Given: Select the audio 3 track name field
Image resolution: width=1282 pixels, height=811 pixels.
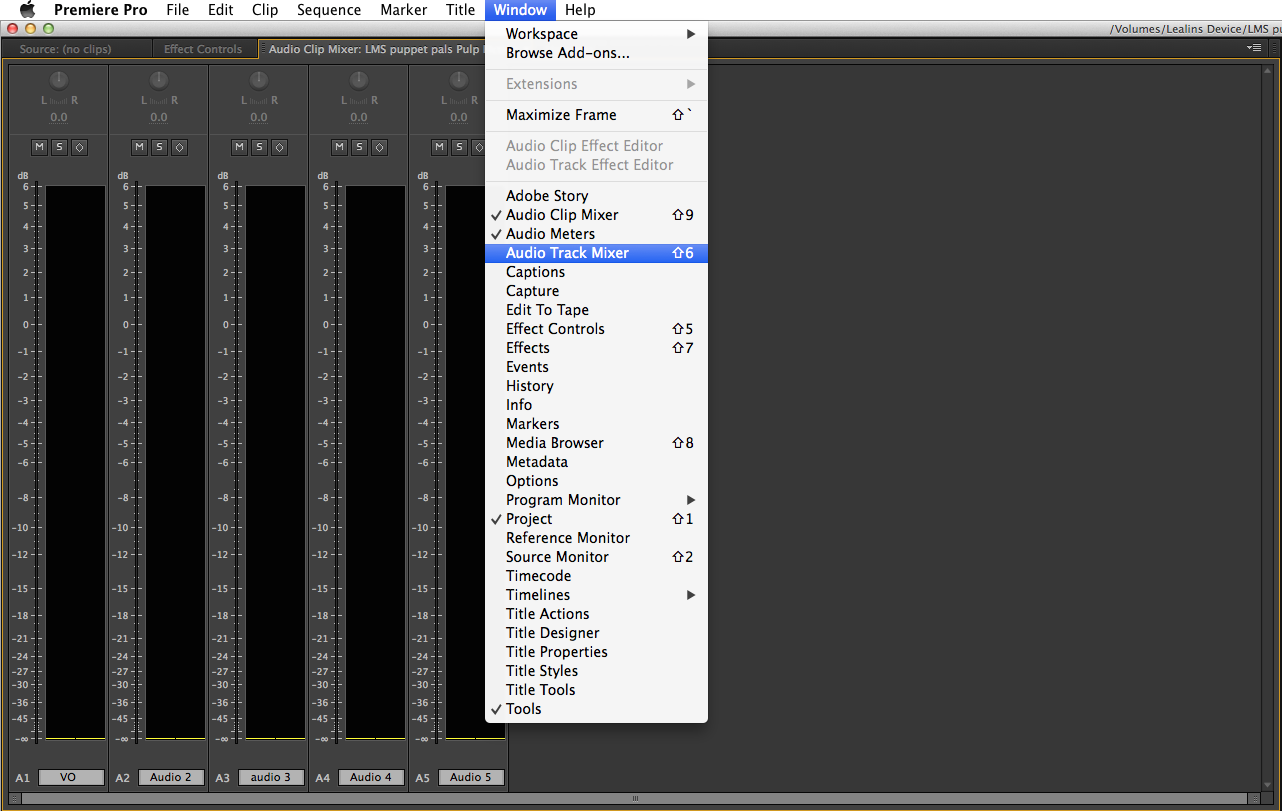Looking at the screenshot, I should (x=271, y=777).
